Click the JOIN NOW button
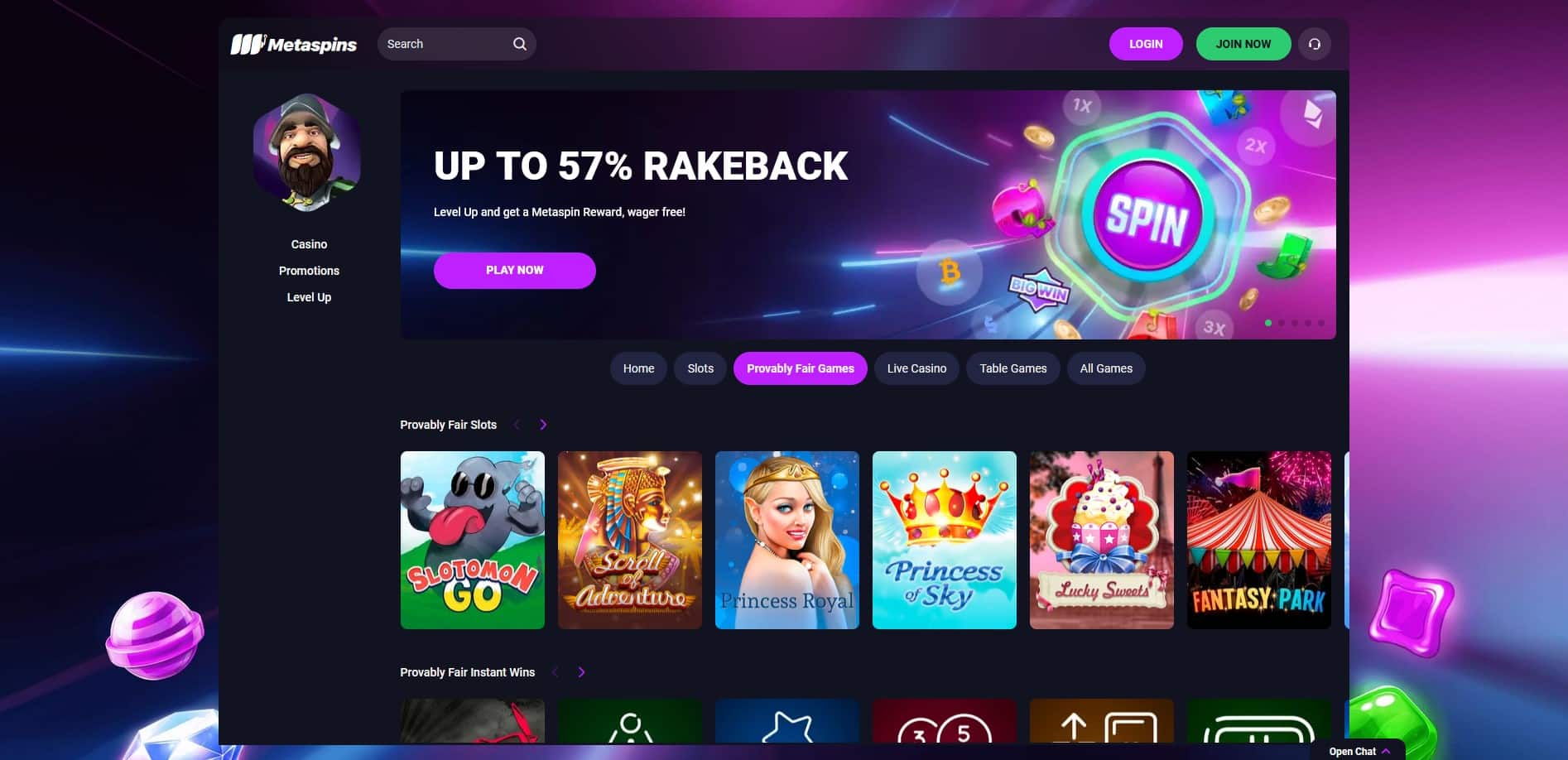 click(1243, 44)
